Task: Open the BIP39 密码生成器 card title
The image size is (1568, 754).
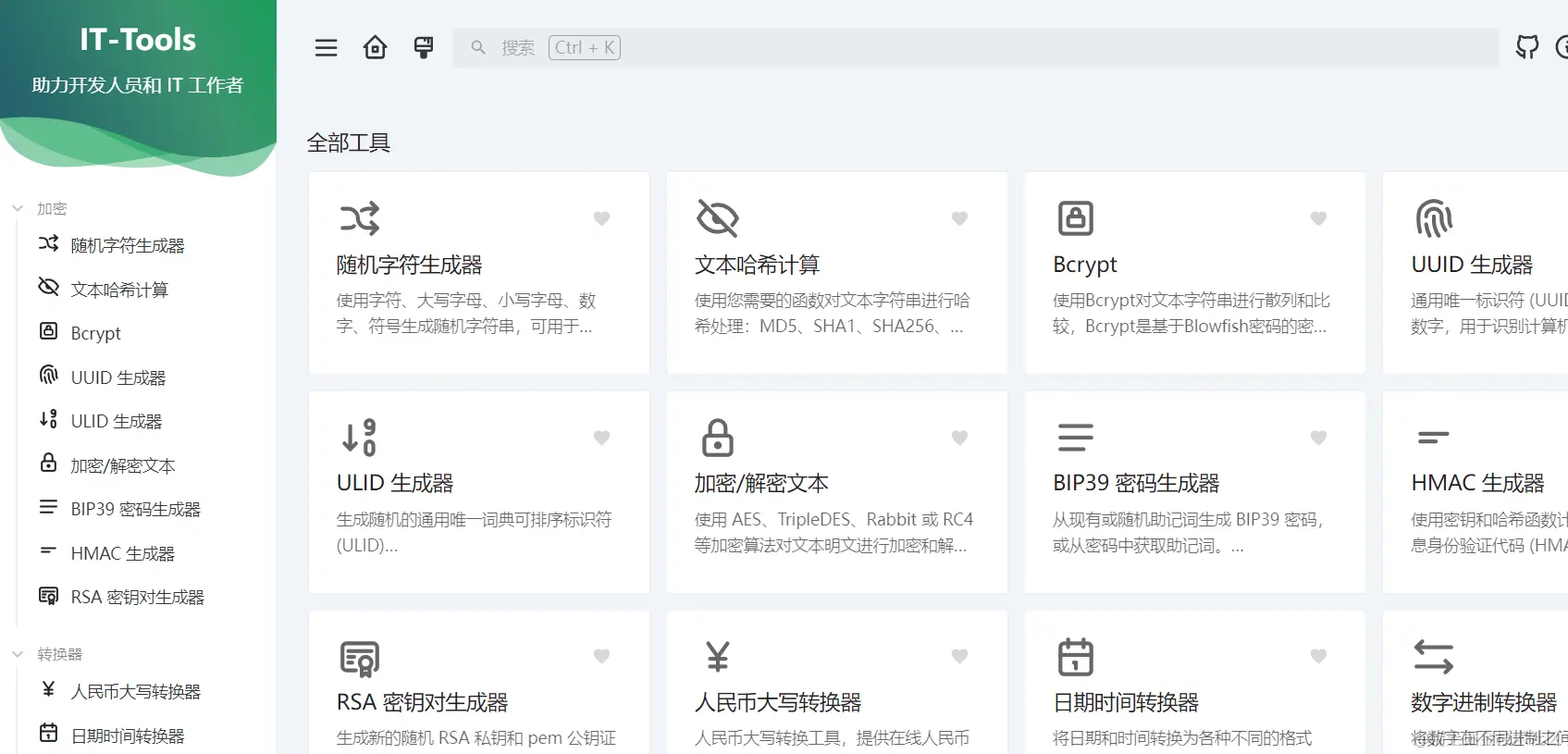Action: click(1136, 483)
